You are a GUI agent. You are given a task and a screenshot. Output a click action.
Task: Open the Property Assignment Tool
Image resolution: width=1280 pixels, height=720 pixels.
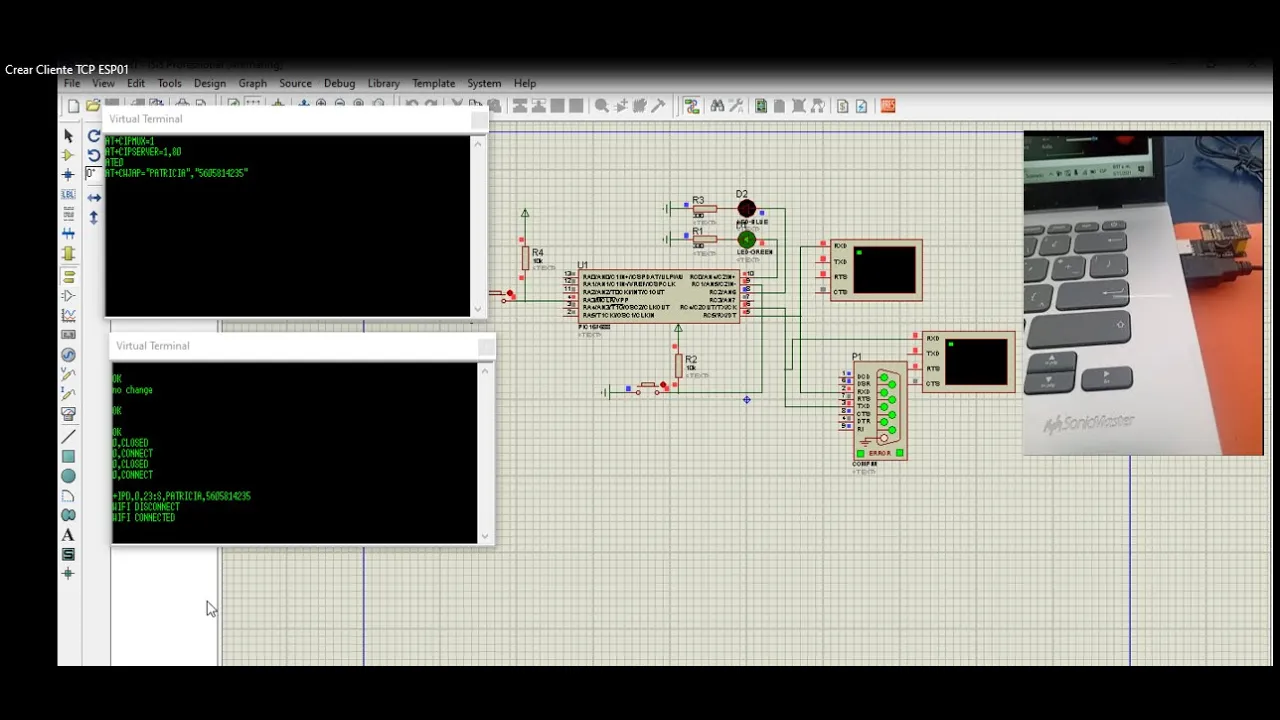(736, 106)
